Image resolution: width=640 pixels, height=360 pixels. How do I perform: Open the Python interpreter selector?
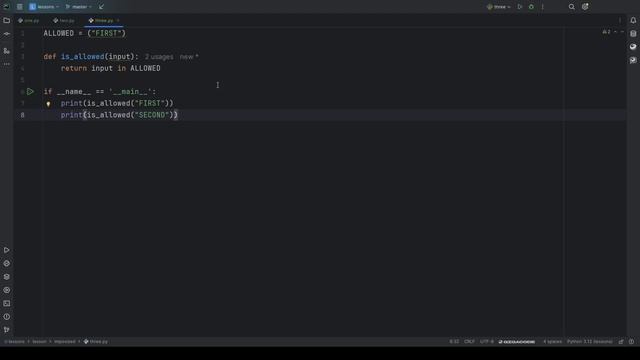pos(590,341)
